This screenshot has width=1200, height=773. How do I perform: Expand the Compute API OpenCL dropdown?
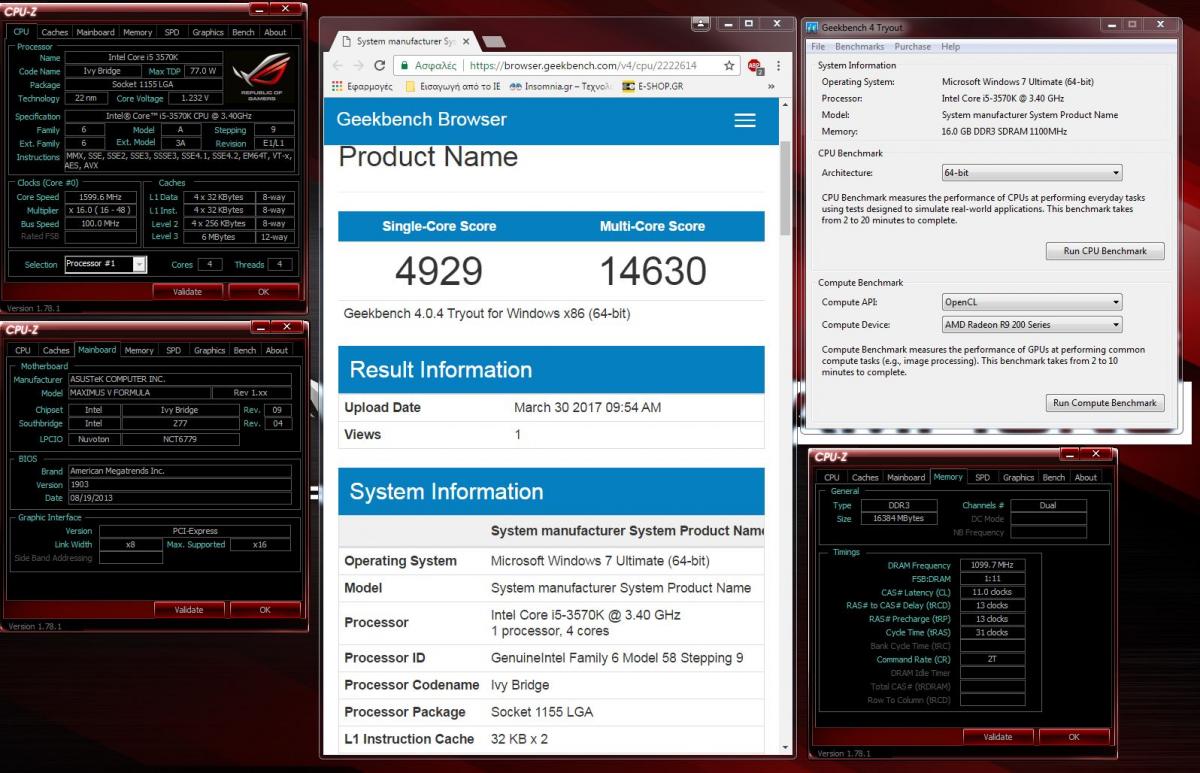coord(1031,302)
